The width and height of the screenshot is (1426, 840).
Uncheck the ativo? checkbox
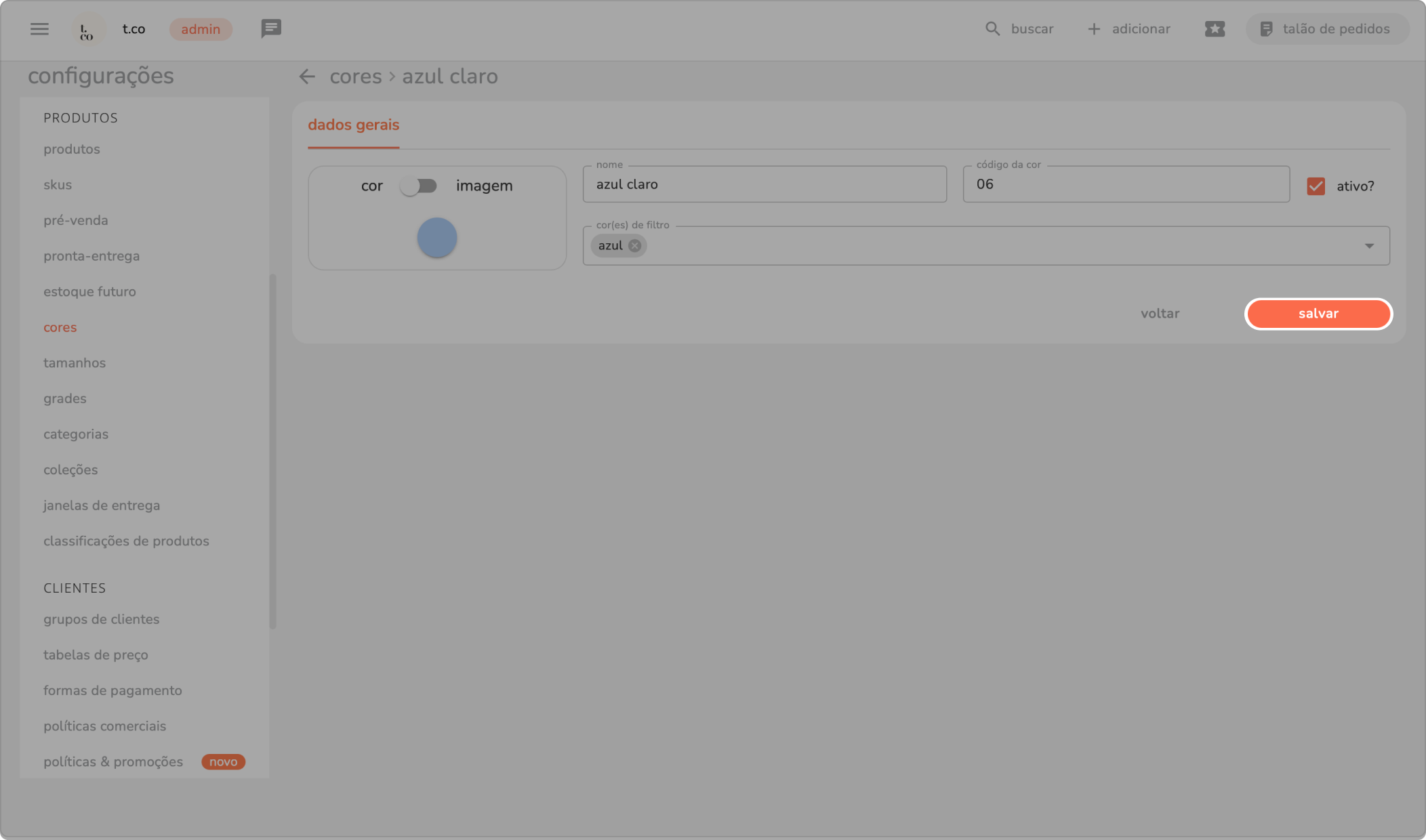[x=1316, y=186]
